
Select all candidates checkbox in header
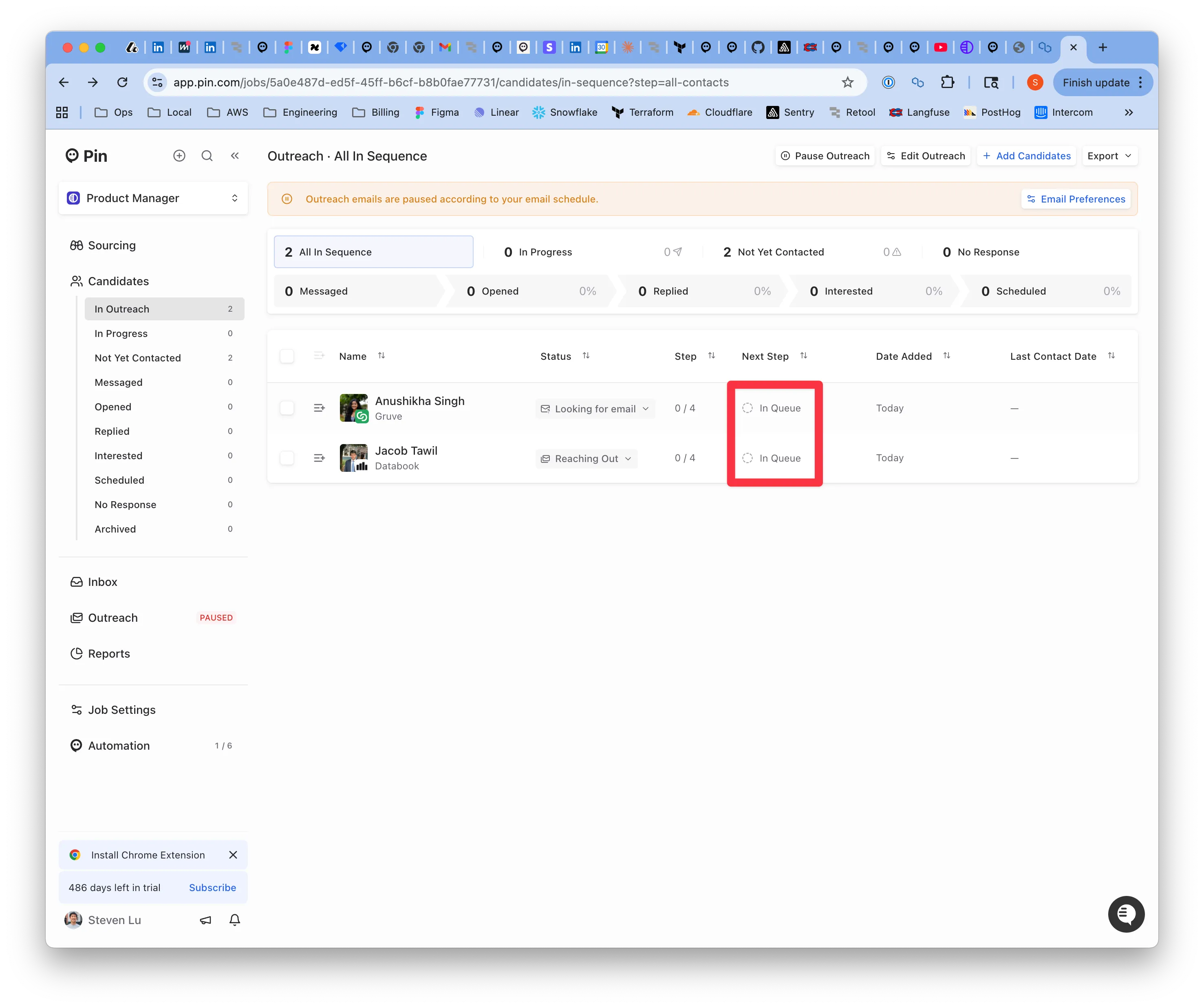pos(287,356)
